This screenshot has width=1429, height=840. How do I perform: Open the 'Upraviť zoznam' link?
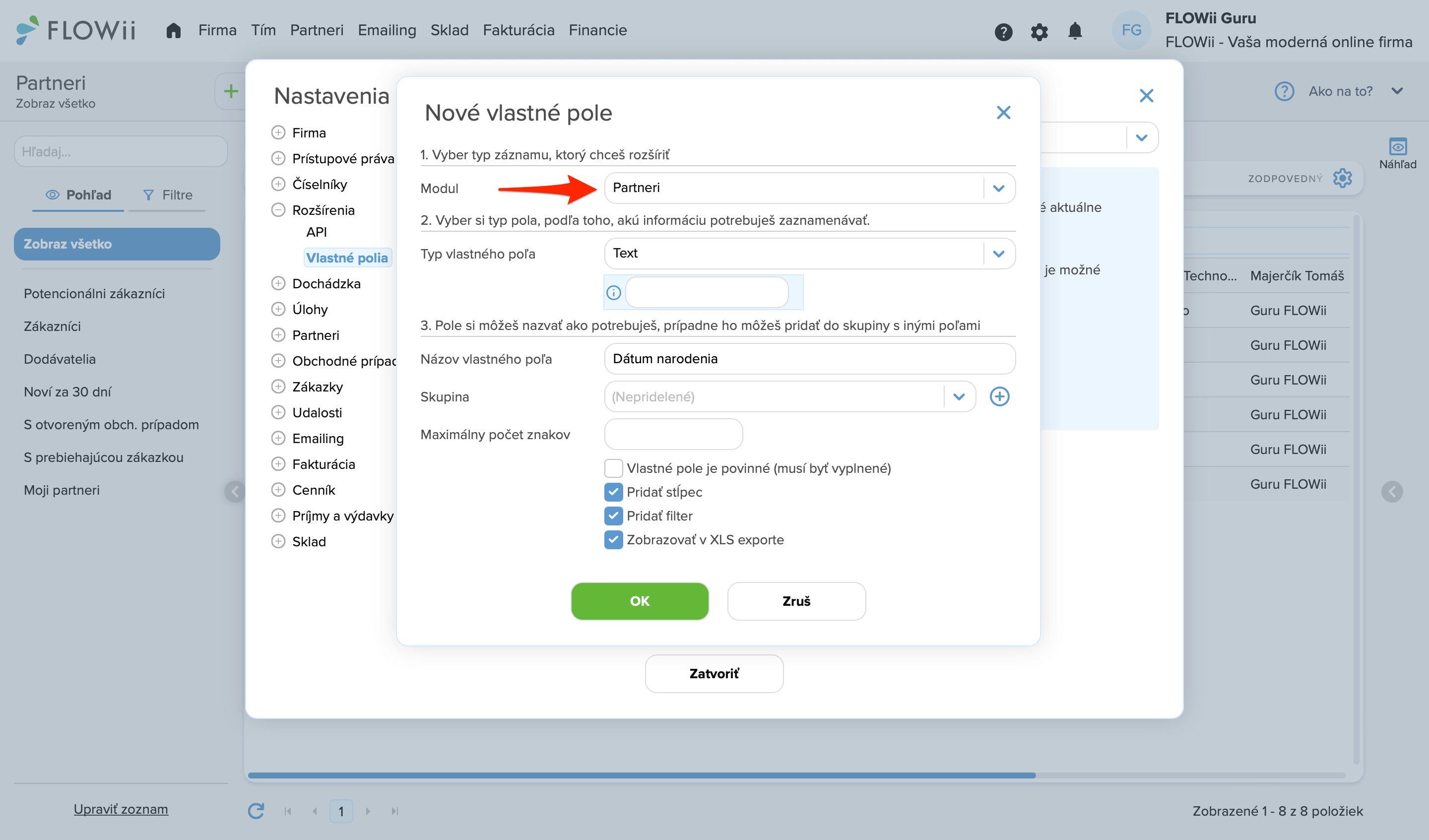tap(121, 809)
